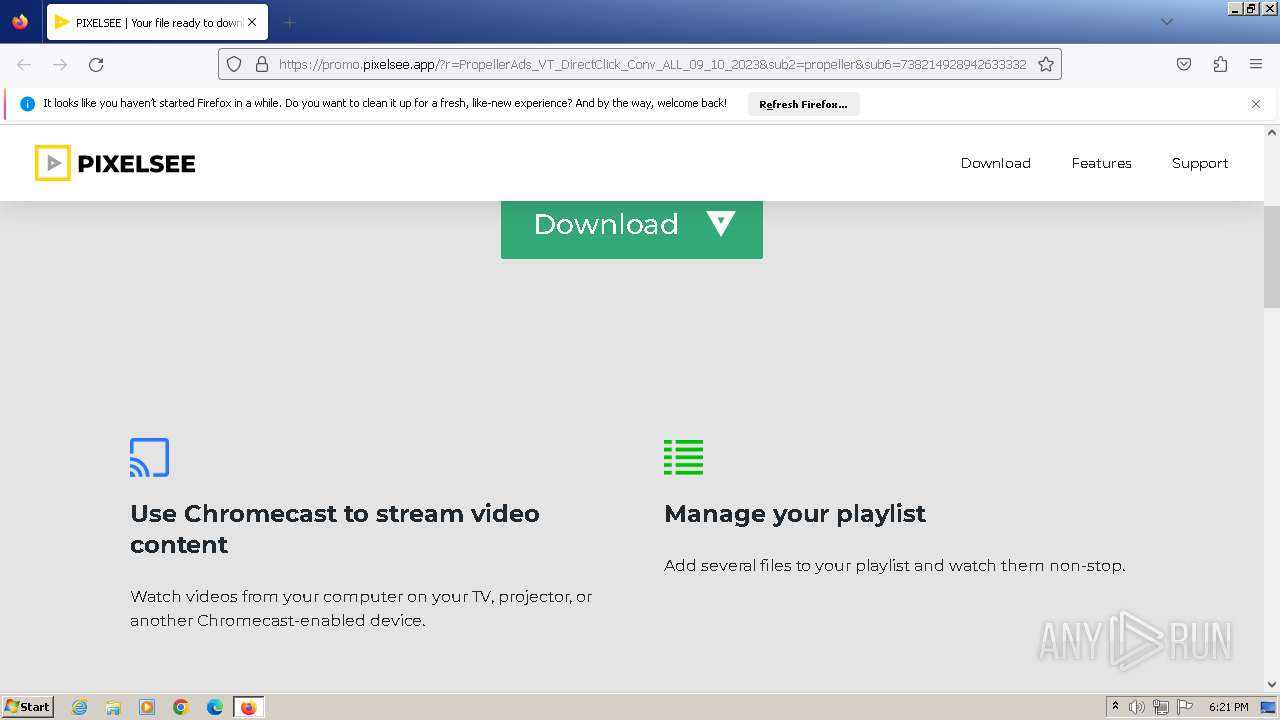This screenshot has width=1280, height=720.
Task: Open the Features nav link
Action: [1101, 163]
